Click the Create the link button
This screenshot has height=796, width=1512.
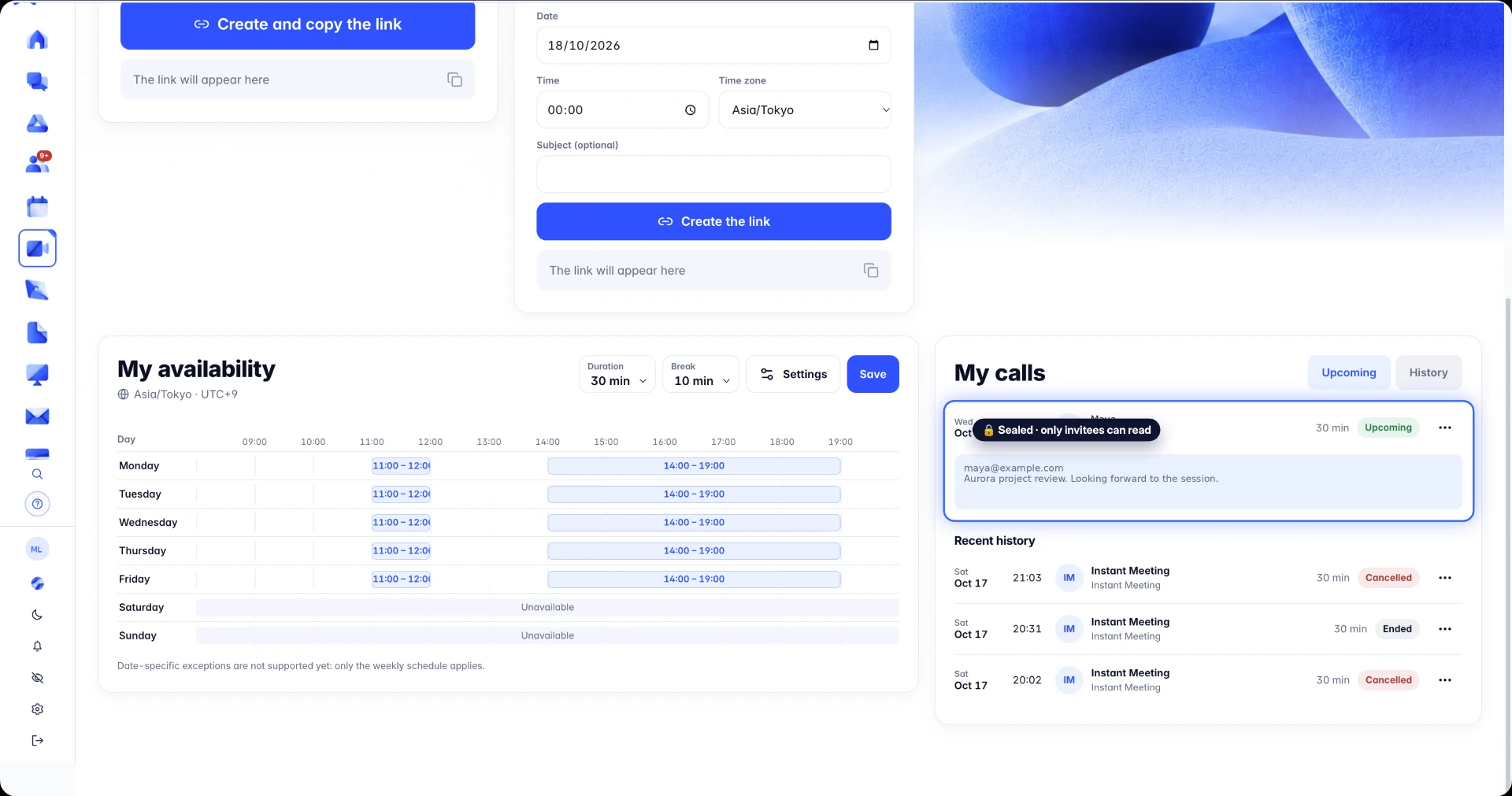[713, 221]
